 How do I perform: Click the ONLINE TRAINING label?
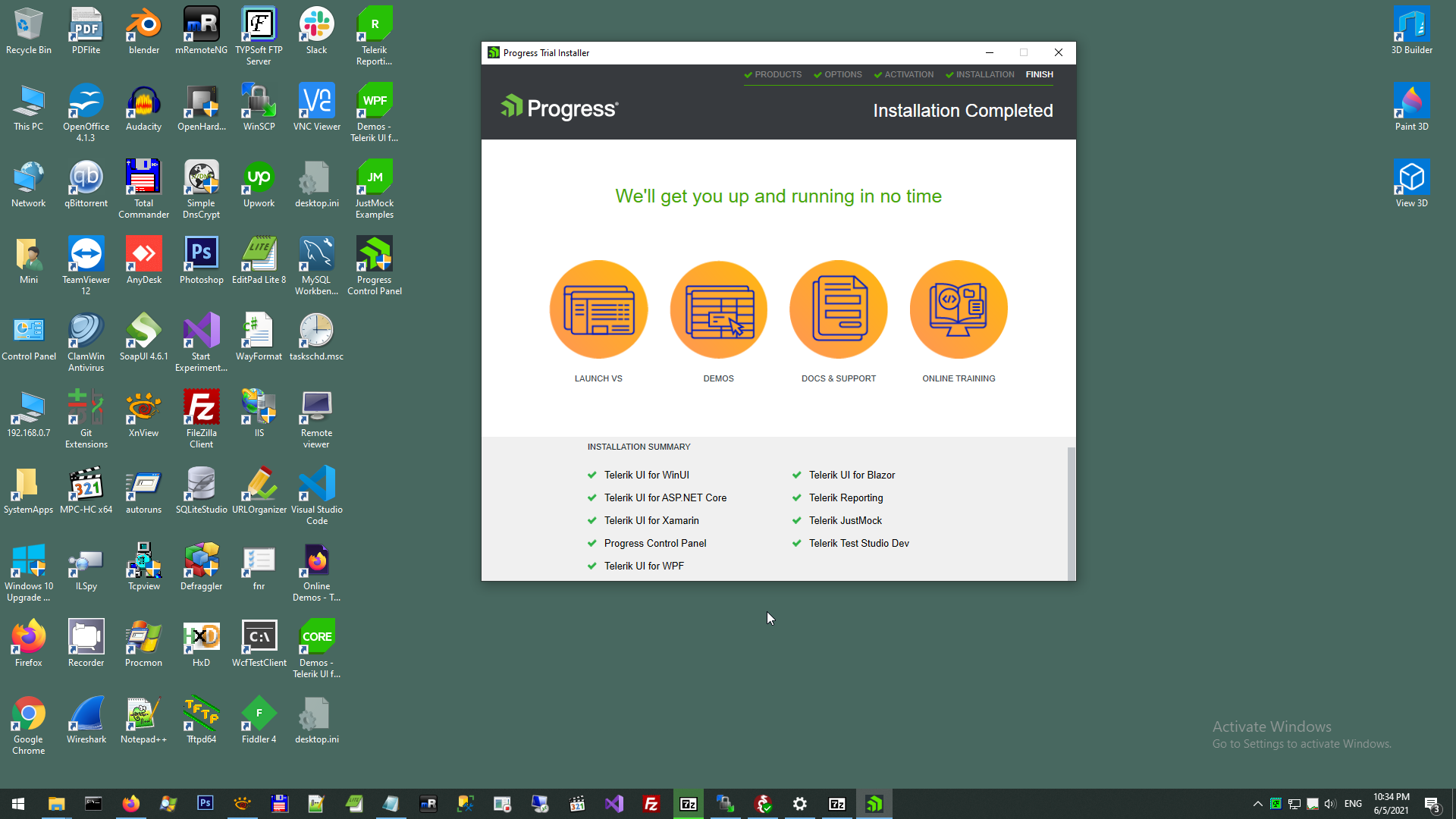coord(959,378)
